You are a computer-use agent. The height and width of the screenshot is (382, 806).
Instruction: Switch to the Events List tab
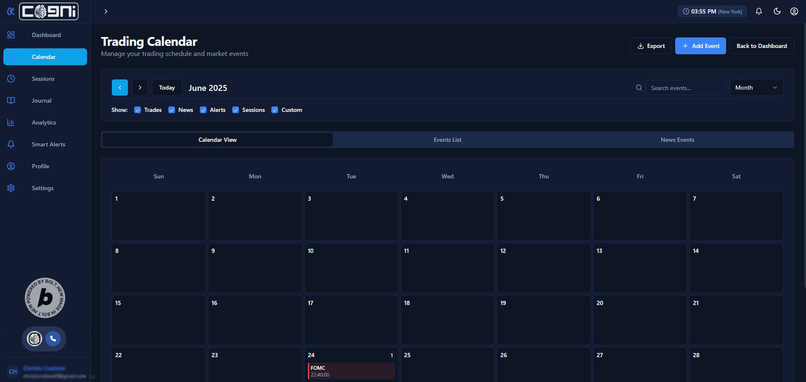pyautogui.click(x=447, y=140)
